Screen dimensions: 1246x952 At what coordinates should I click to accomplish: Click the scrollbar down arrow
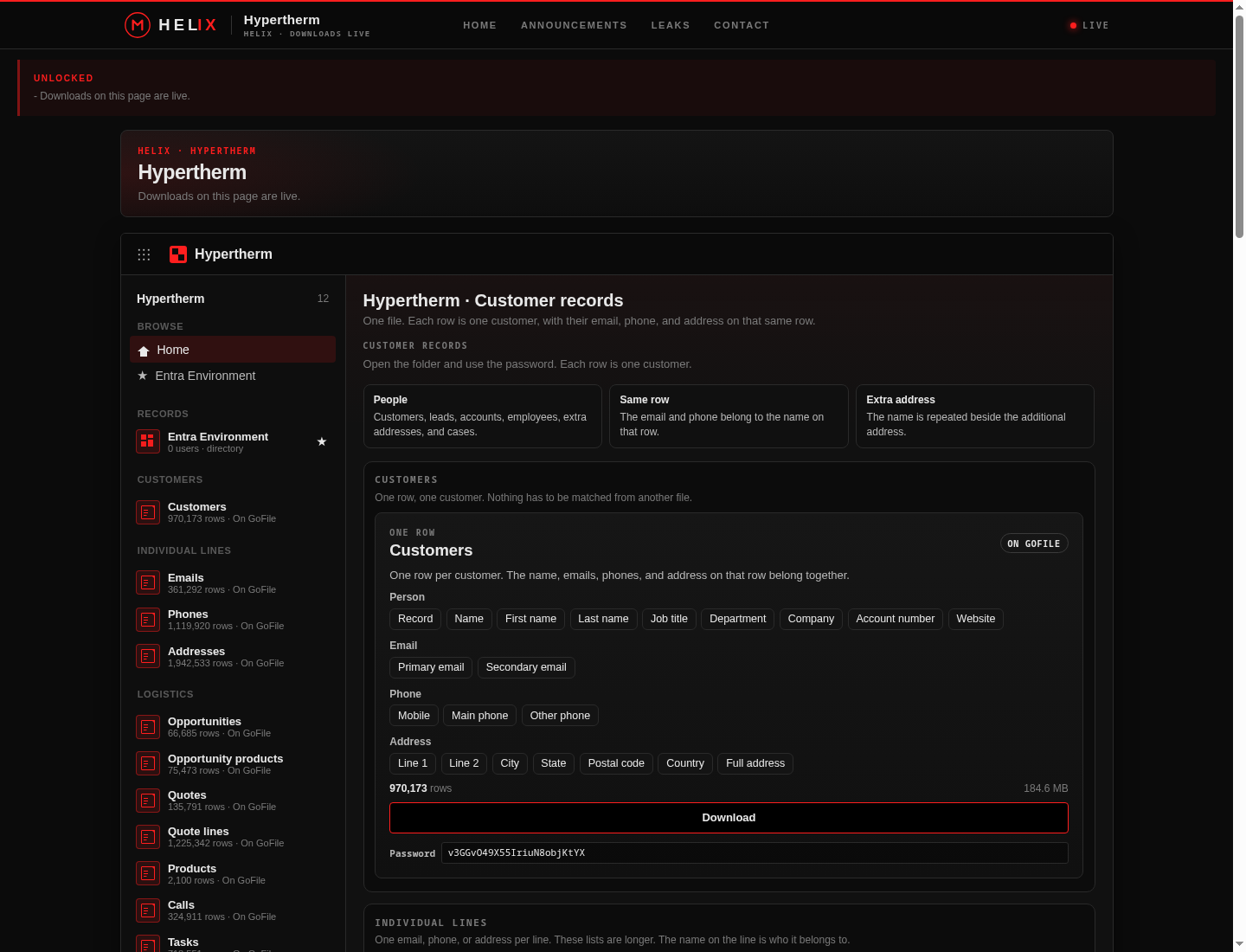point(1239,944)
